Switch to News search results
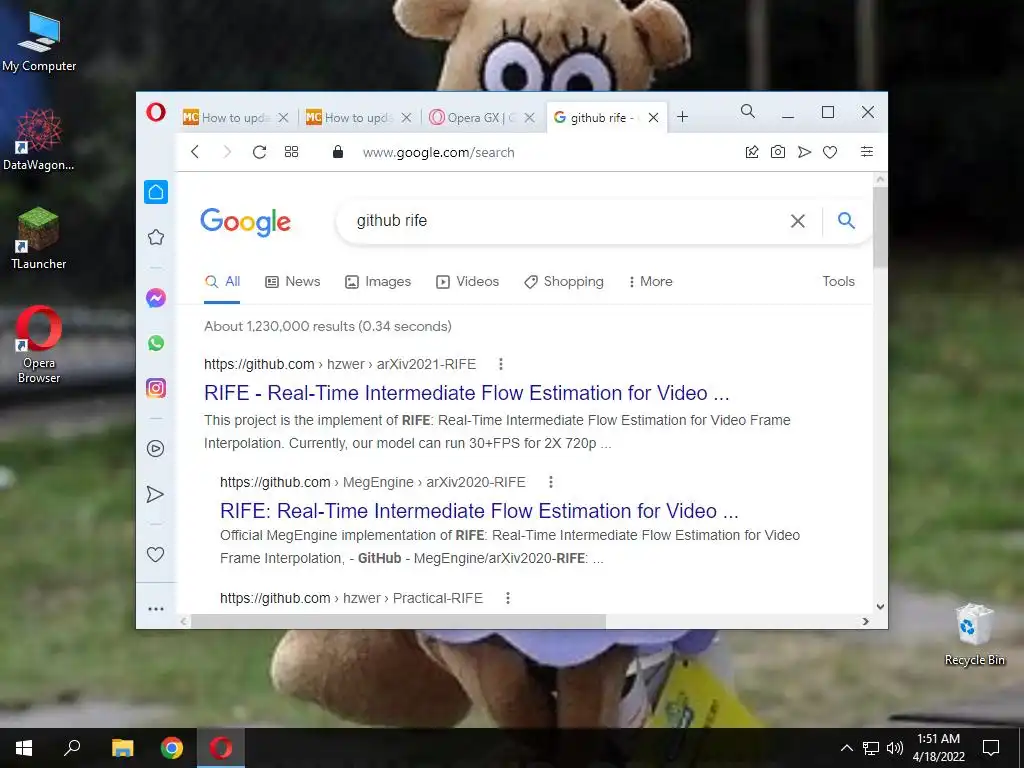 pyautogui.click(x=293, y=281)
